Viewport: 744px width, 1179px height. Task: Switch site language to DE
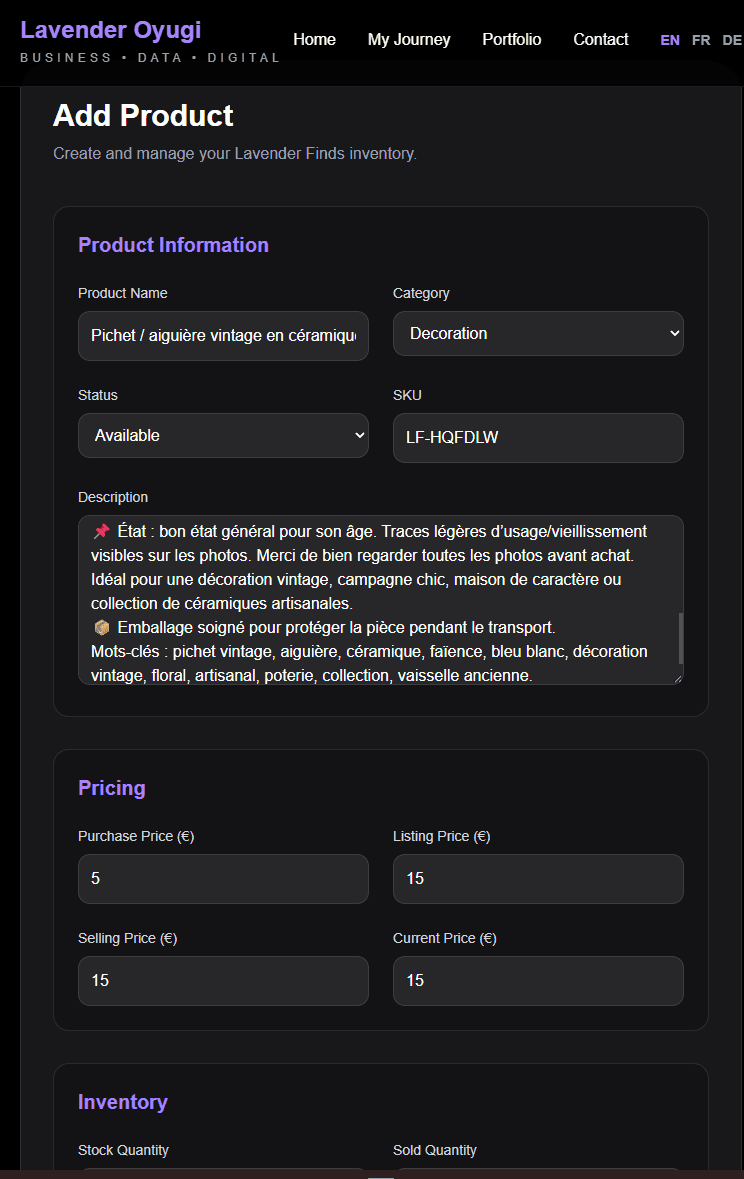coord(731,40)
